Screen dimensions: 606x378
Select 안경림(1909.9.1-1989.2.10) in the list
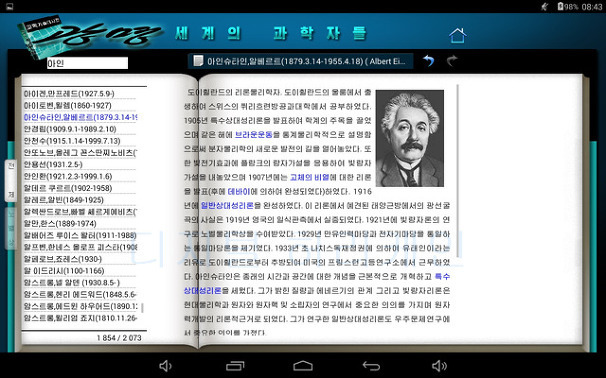point(70,129)
